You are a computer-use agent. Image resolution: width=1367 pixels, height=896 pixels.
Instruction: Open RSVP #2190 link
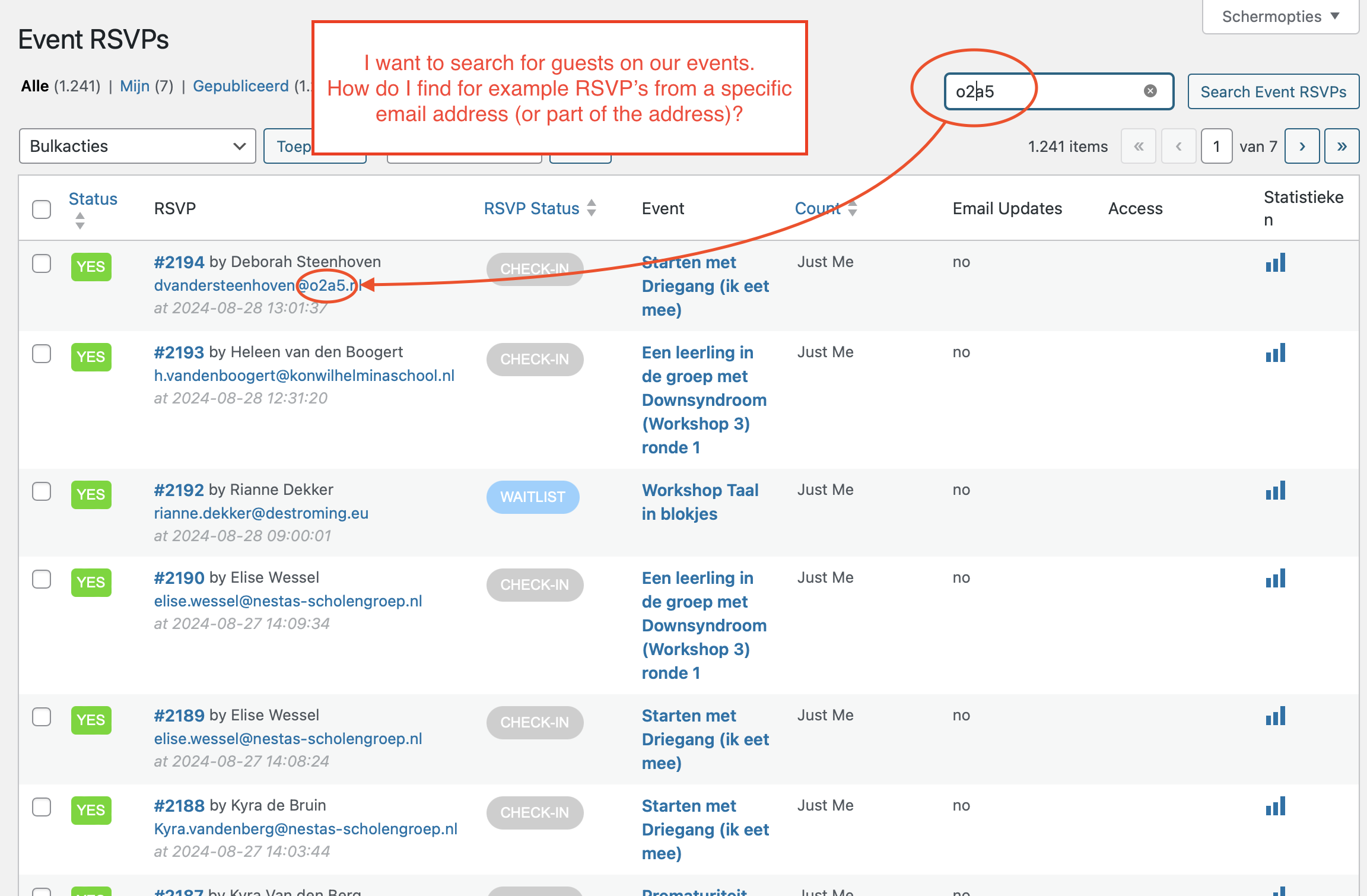click(179, 577)
